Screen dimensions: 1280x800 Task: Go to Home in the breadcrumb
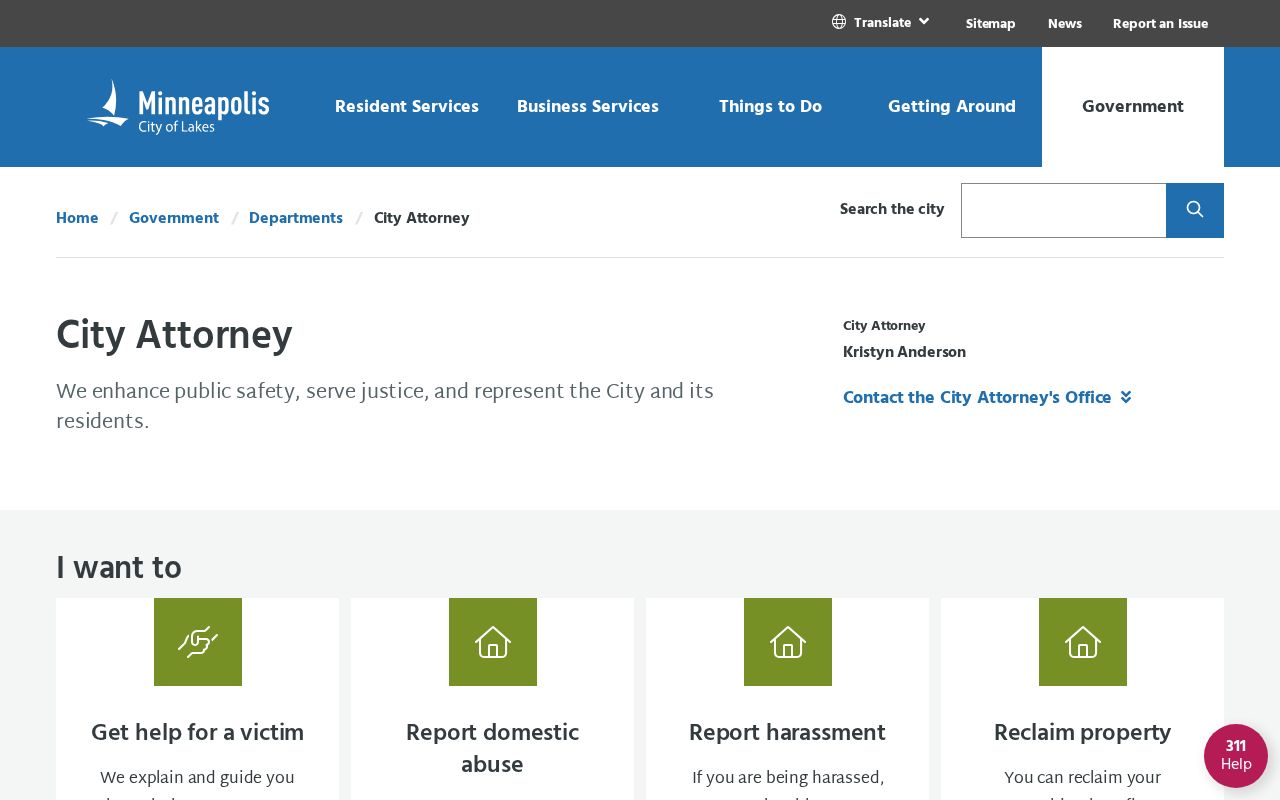(77, 218)
